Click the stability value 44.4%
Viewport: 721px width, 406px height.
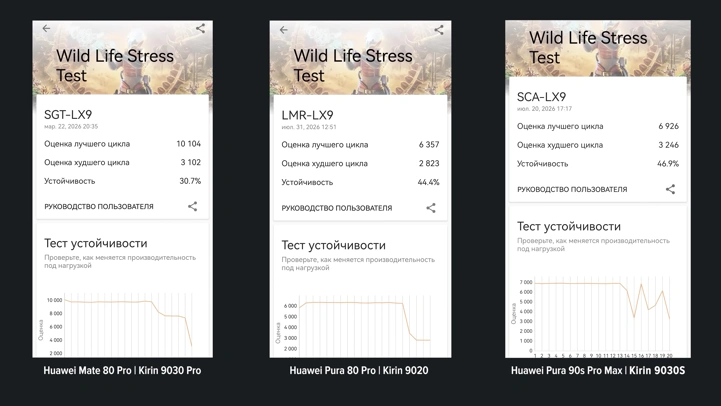tap(428, 182)
